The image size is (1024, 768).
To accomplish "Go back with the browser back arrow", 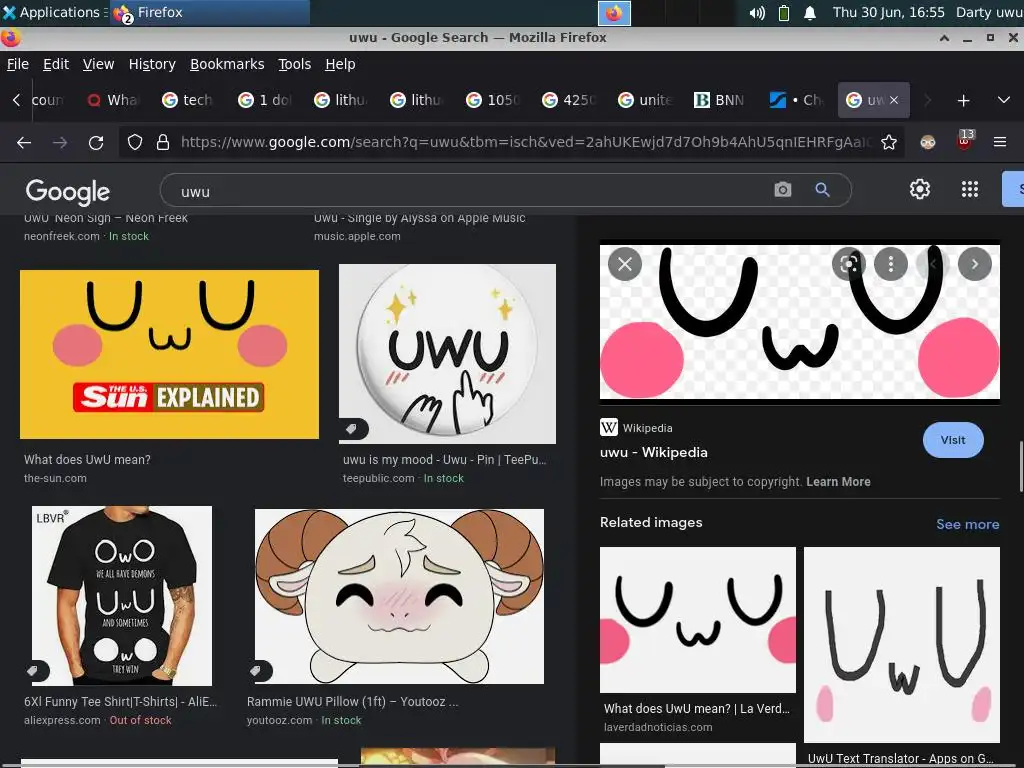I will 24,142.
